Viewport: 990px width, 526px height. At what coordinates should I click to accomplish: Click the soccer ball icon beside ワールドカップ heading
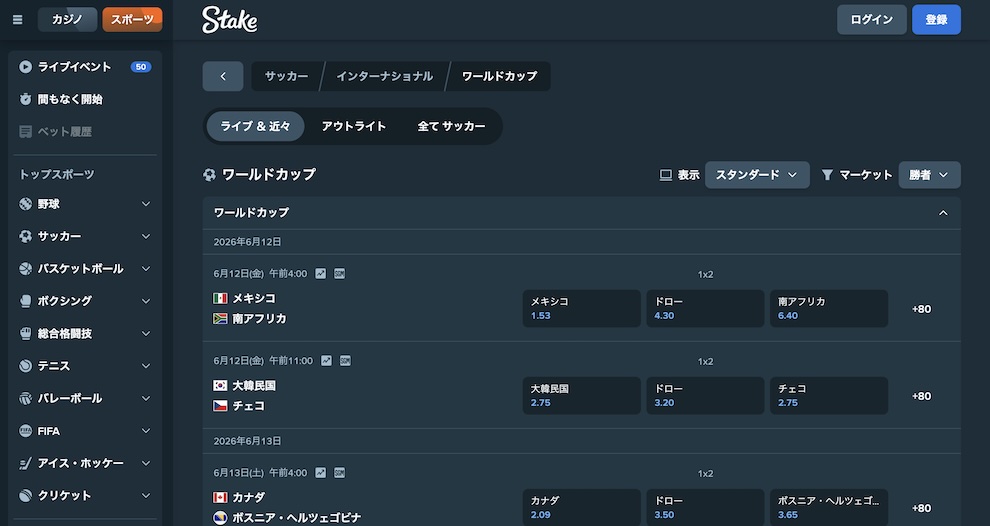(x=209, y=175)
